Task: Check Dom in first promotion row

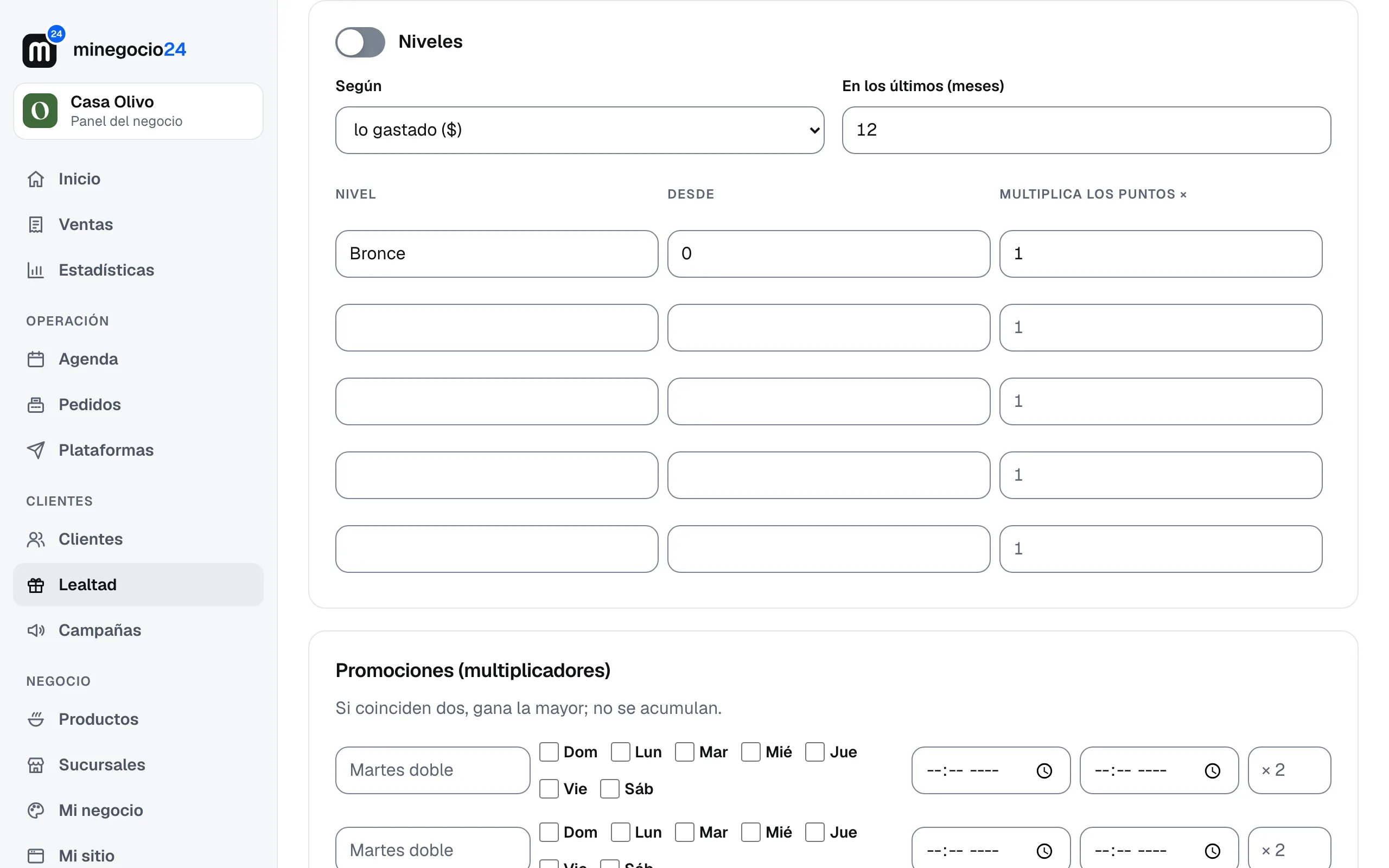Action: click(x=549, y=752)
